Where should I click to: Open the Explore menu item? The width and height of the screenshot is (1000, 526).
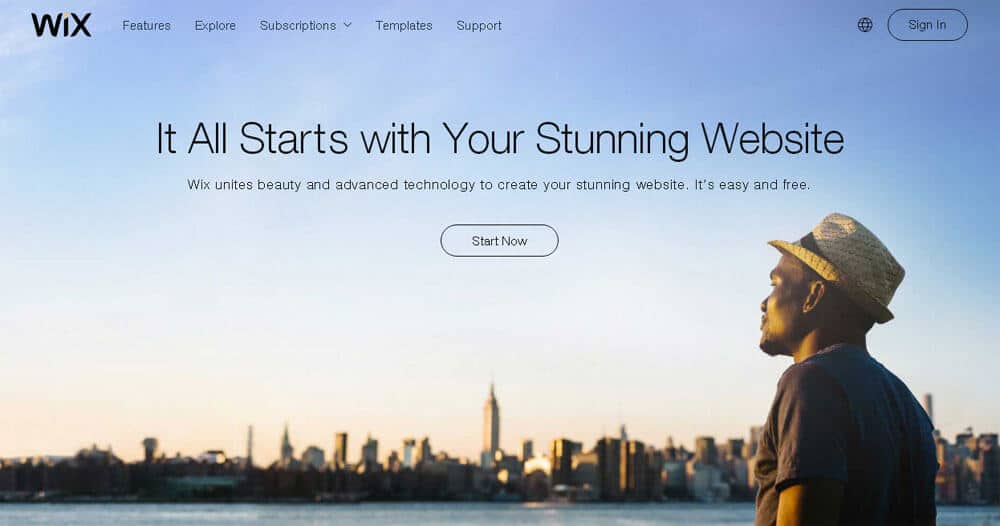[215, 26]
